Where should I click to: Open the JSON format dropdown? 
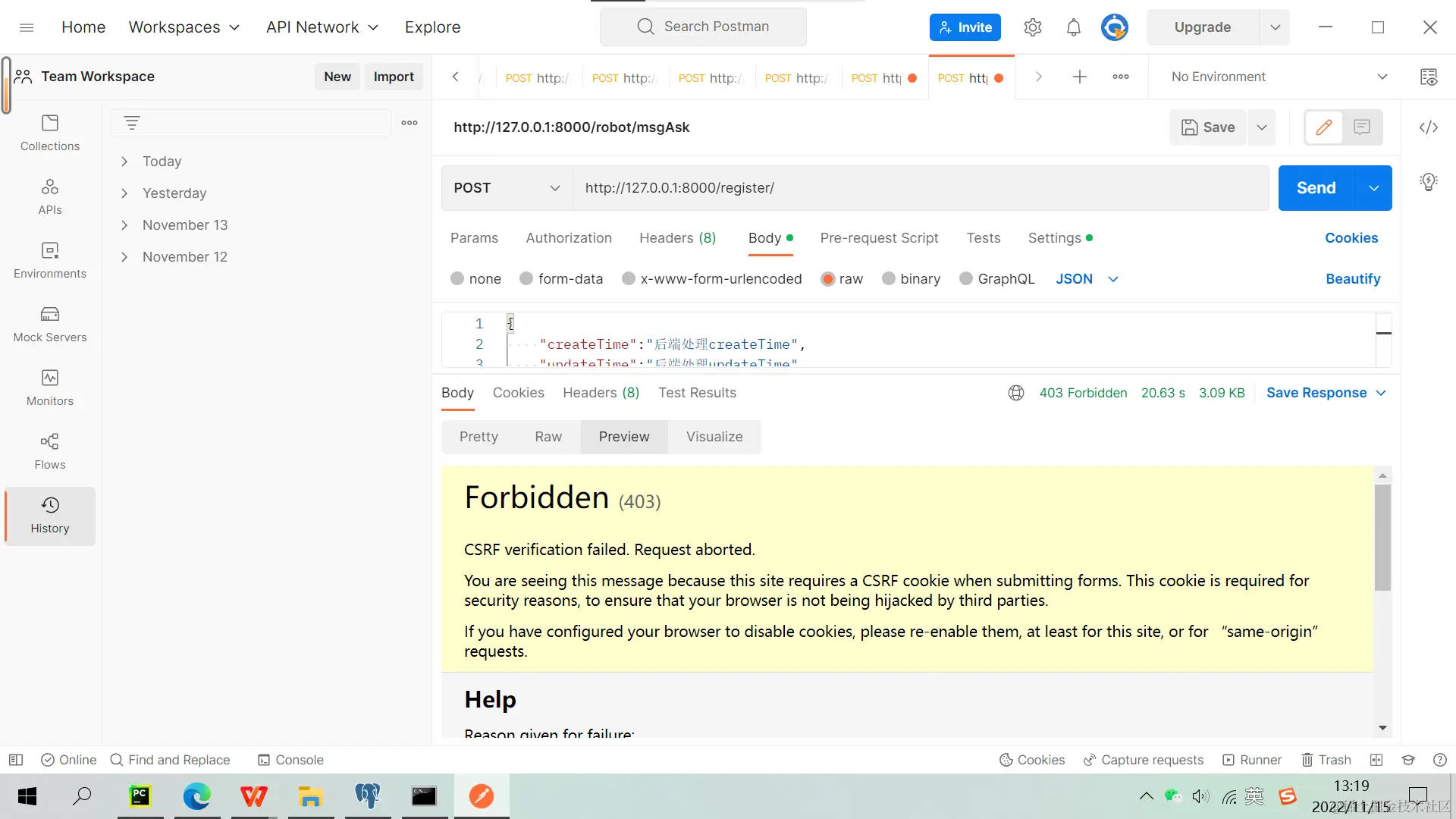click(1087, 279)
